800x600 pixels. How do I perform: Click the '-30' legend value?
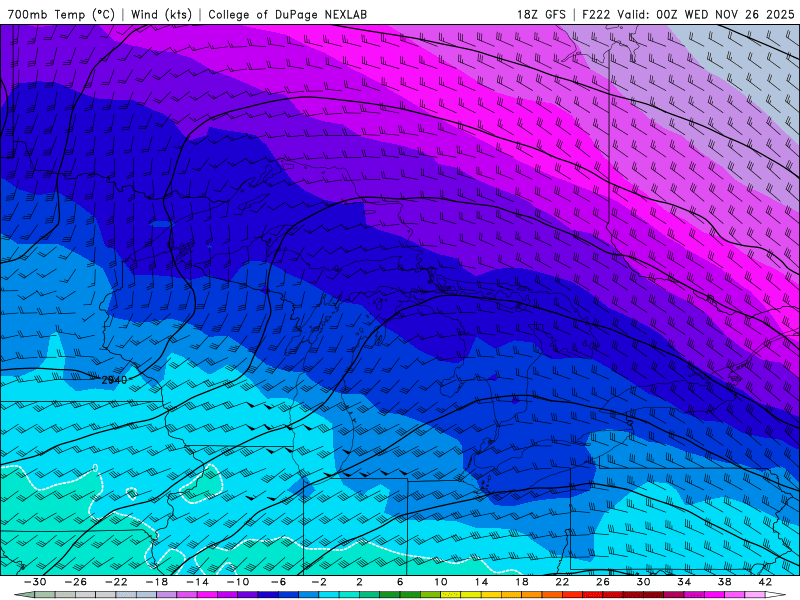click(35, 582)
